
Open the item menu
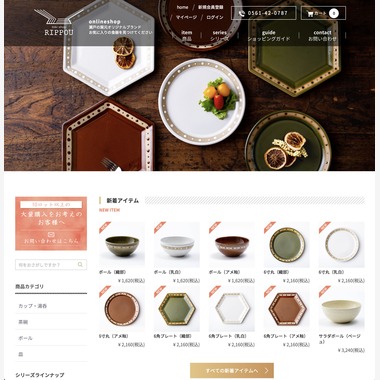coord(187,35)
